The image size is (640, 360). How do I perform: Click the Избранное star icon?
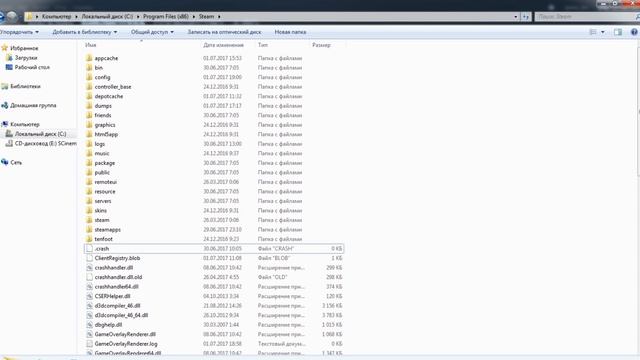(x=5, y=48)
